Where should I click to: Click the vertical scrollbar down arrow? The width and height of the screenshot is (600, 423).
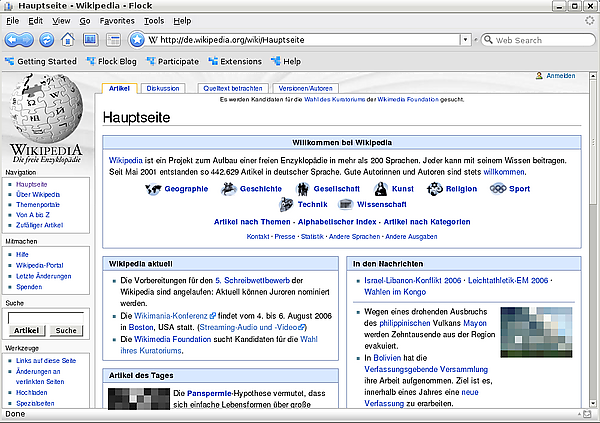593,403
